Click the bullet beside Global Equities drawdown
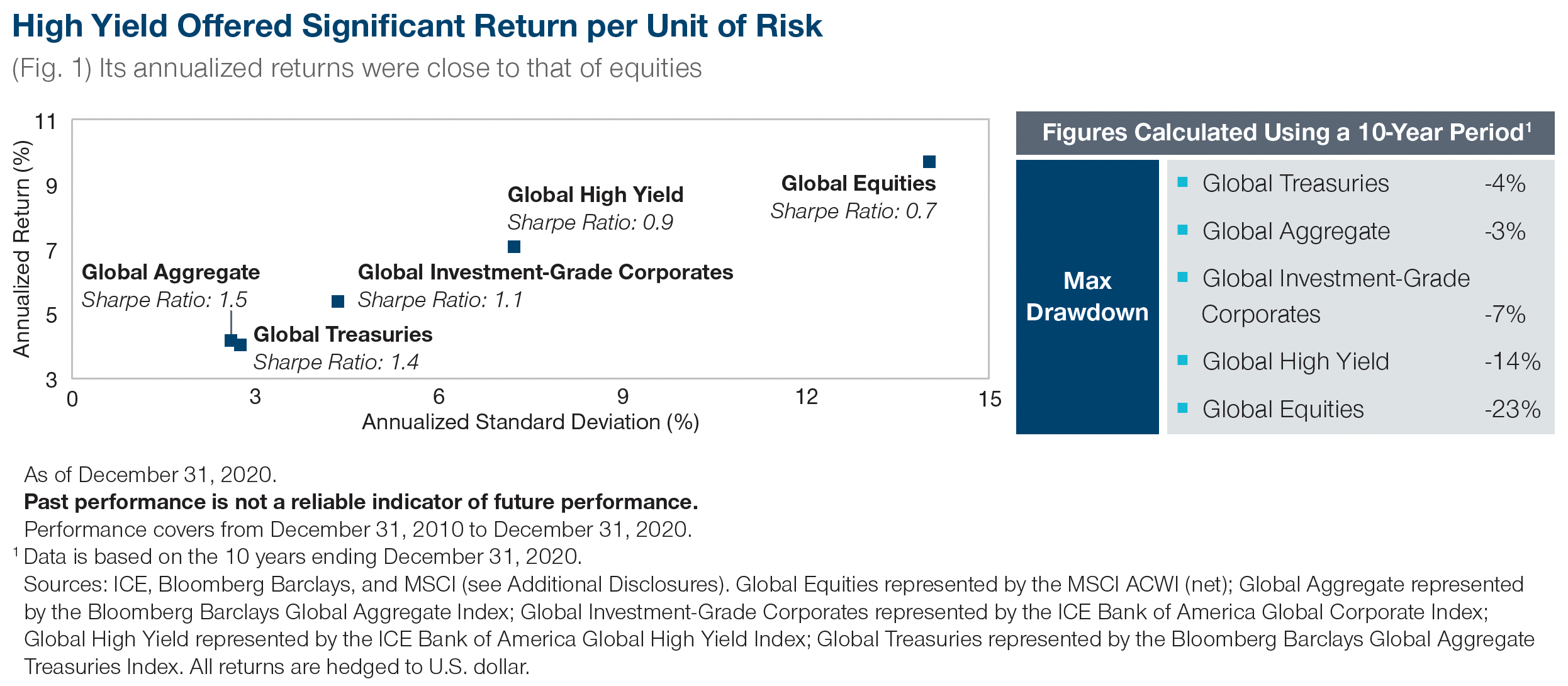Image resolution: width=1568 pixels, height=686 pixels. point(1182,408)
